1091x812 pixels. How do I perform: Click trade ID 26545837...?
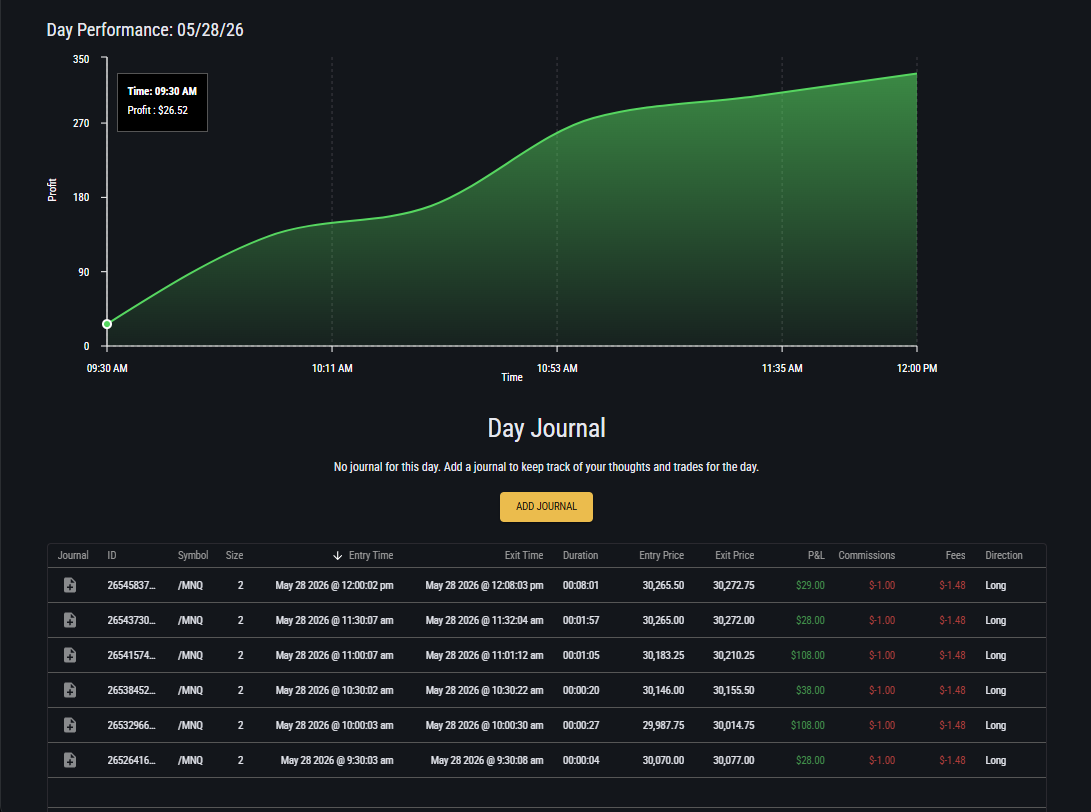[x=132, y=585]
